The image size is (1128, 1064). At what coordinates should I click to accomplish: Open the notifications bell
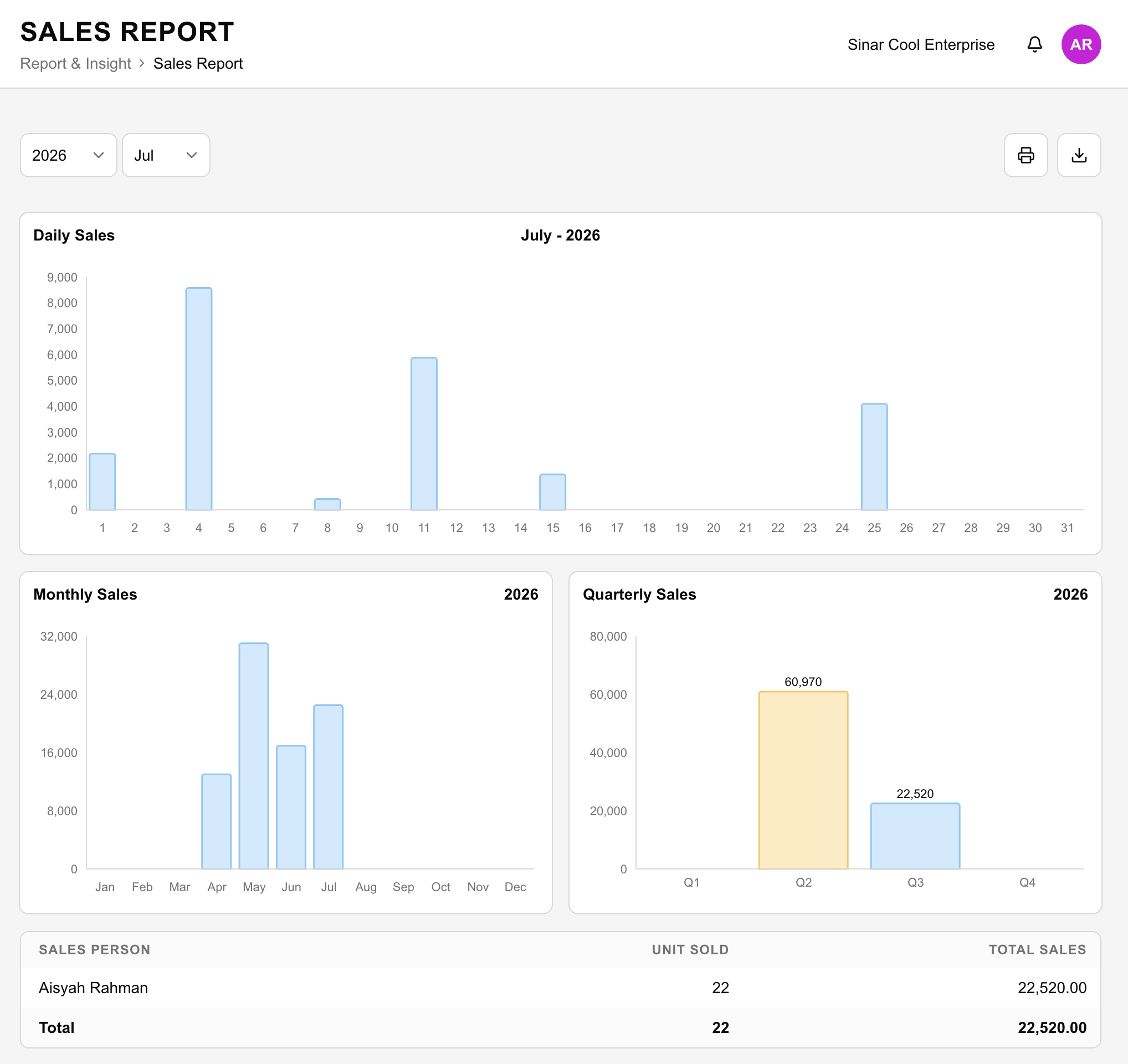(x=1034, y=44)
